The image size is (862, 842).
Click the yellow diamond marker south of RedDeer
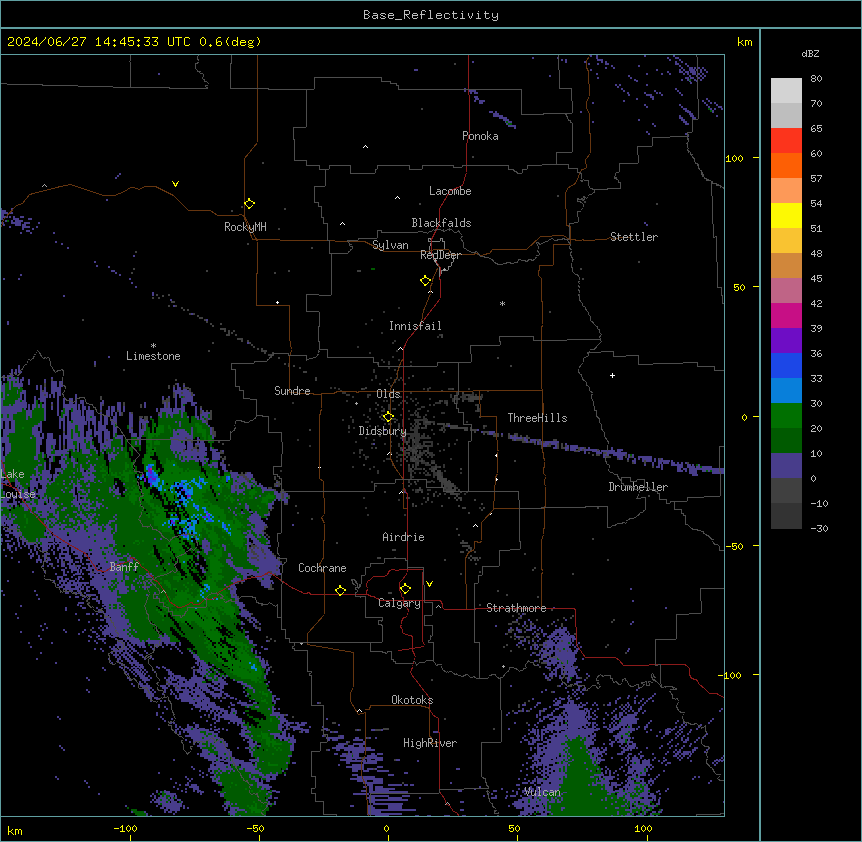coord(425,281)
